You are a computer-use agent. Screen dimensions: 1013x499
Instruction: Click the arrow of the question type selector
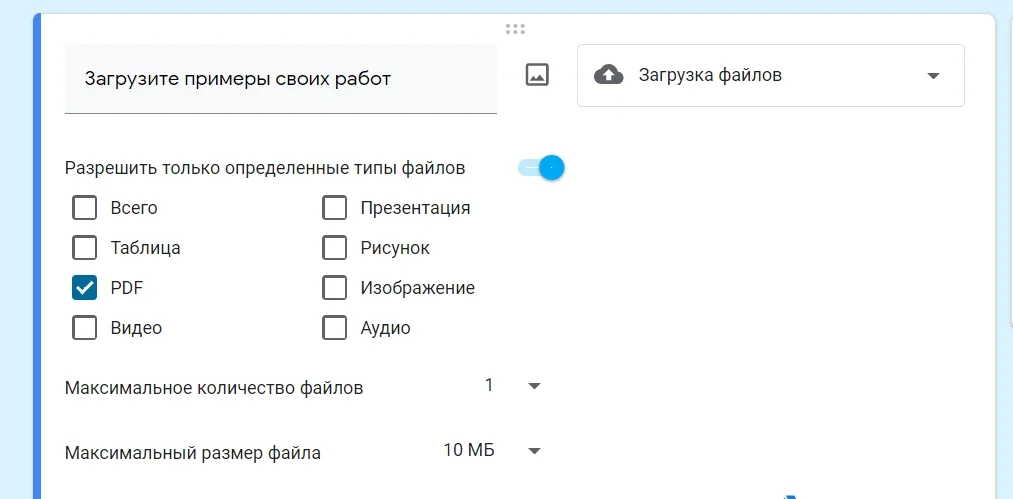[933, 76]
